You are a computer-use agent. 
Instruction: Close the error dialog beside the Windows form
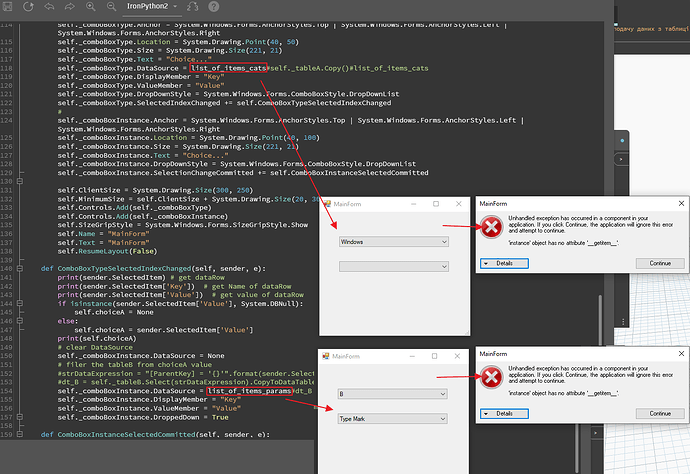point(681,203)
